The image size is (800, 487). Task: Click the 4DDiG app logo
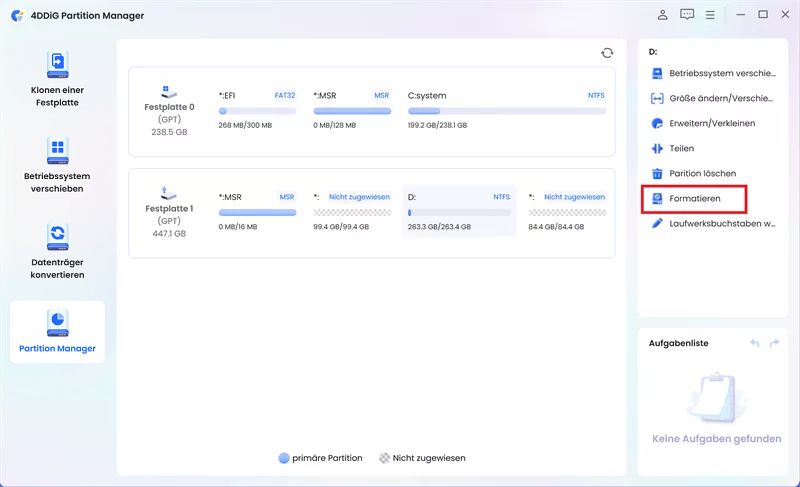[17, 15]
